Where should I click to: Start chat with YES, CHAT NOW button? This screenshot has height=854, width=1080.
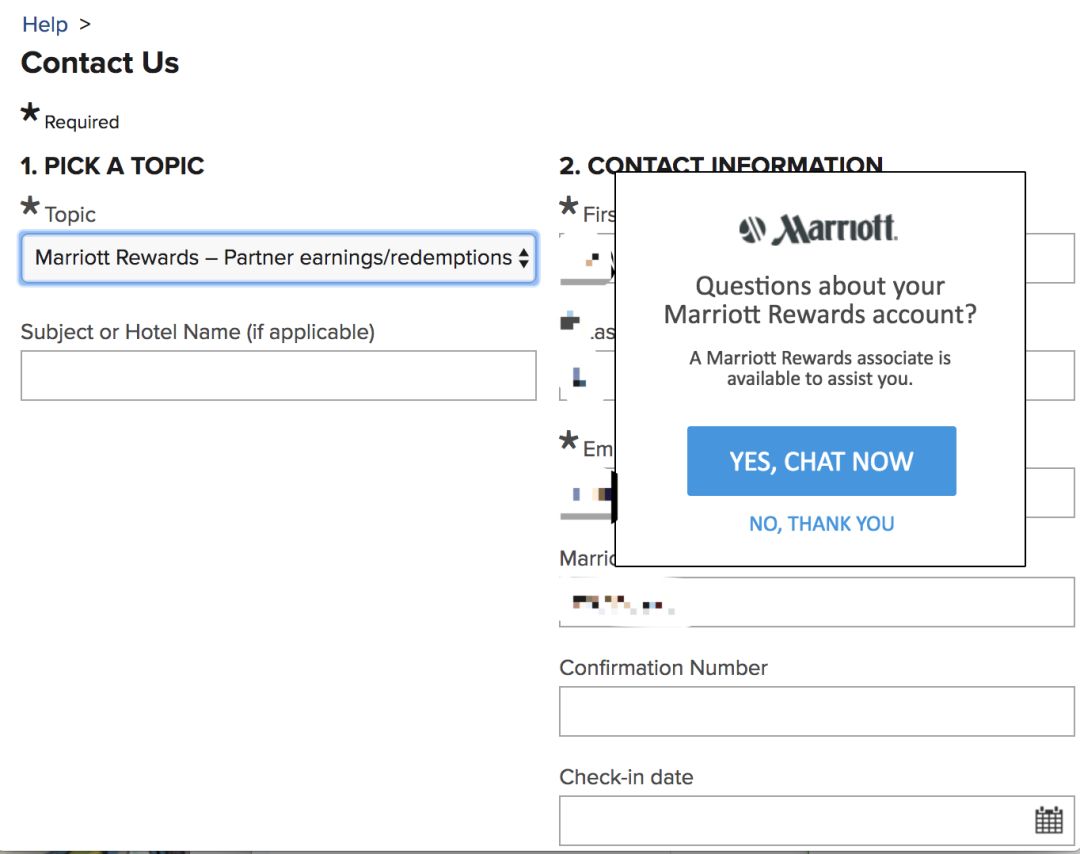(x=821, y=461)
